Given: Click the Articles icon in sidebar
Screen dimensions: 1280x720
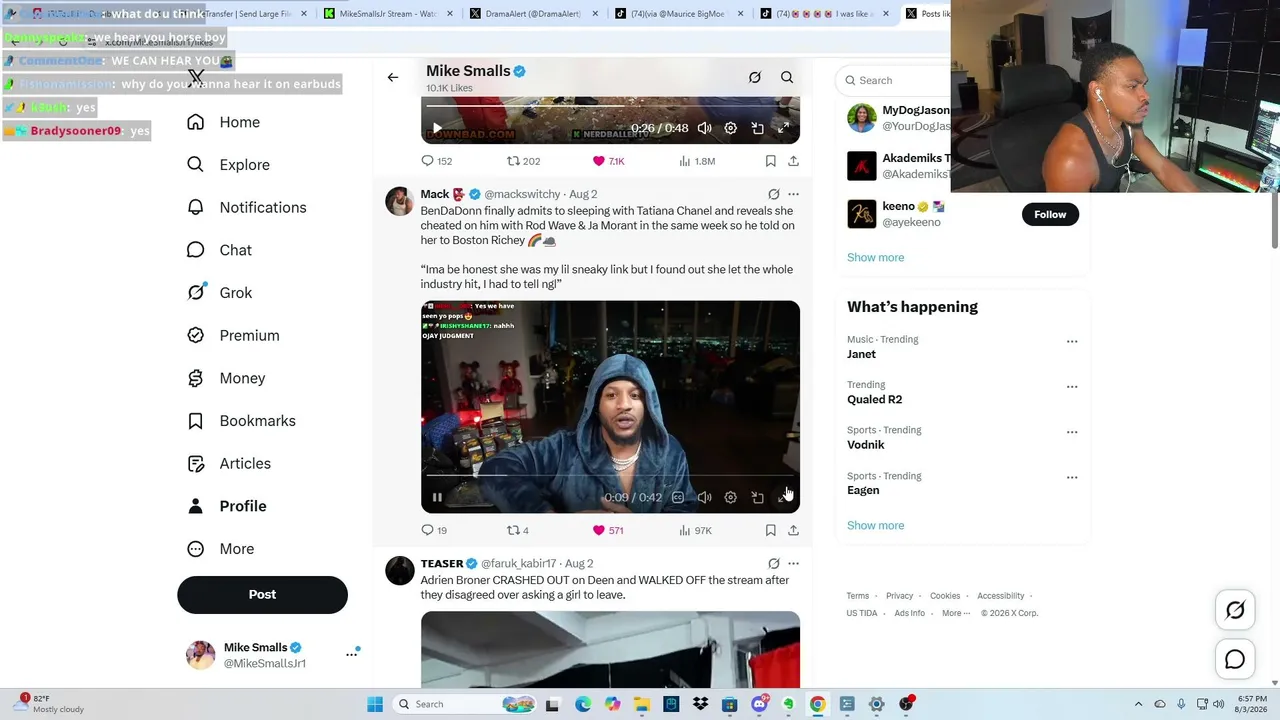Looking at the screenshot, I should [196, 463].
